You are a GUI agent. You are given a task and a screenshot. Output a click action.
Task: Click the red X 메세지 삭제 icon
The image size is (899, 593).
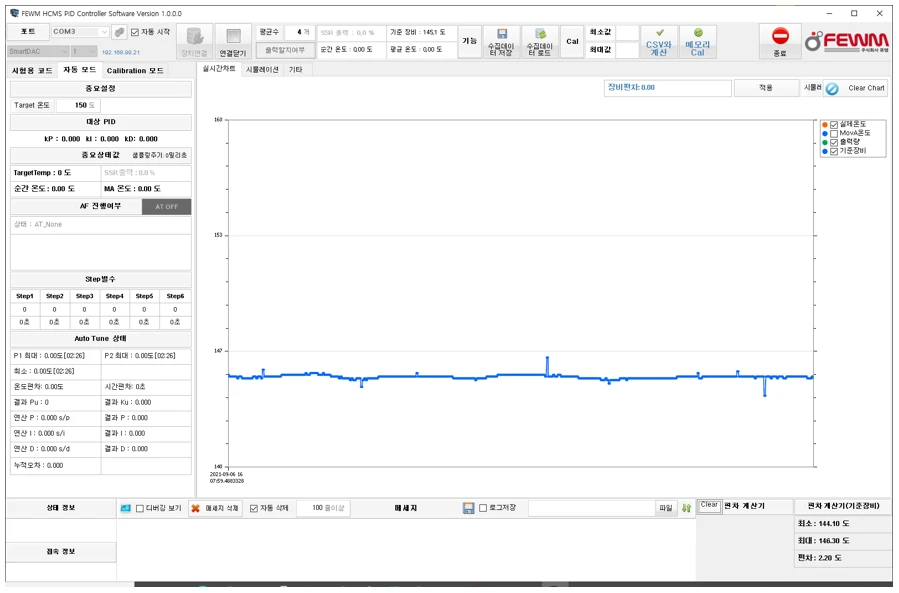click(196, 509)
